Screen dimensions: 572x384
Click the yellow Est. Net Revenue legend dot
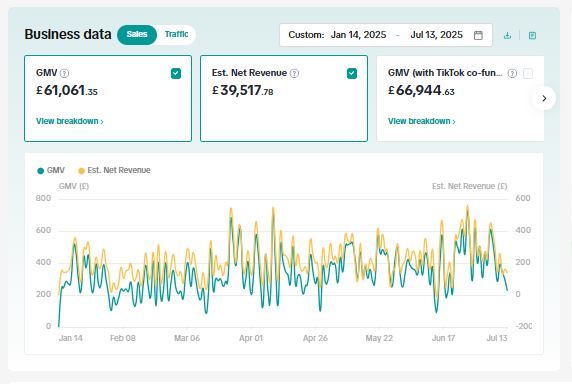81,171
